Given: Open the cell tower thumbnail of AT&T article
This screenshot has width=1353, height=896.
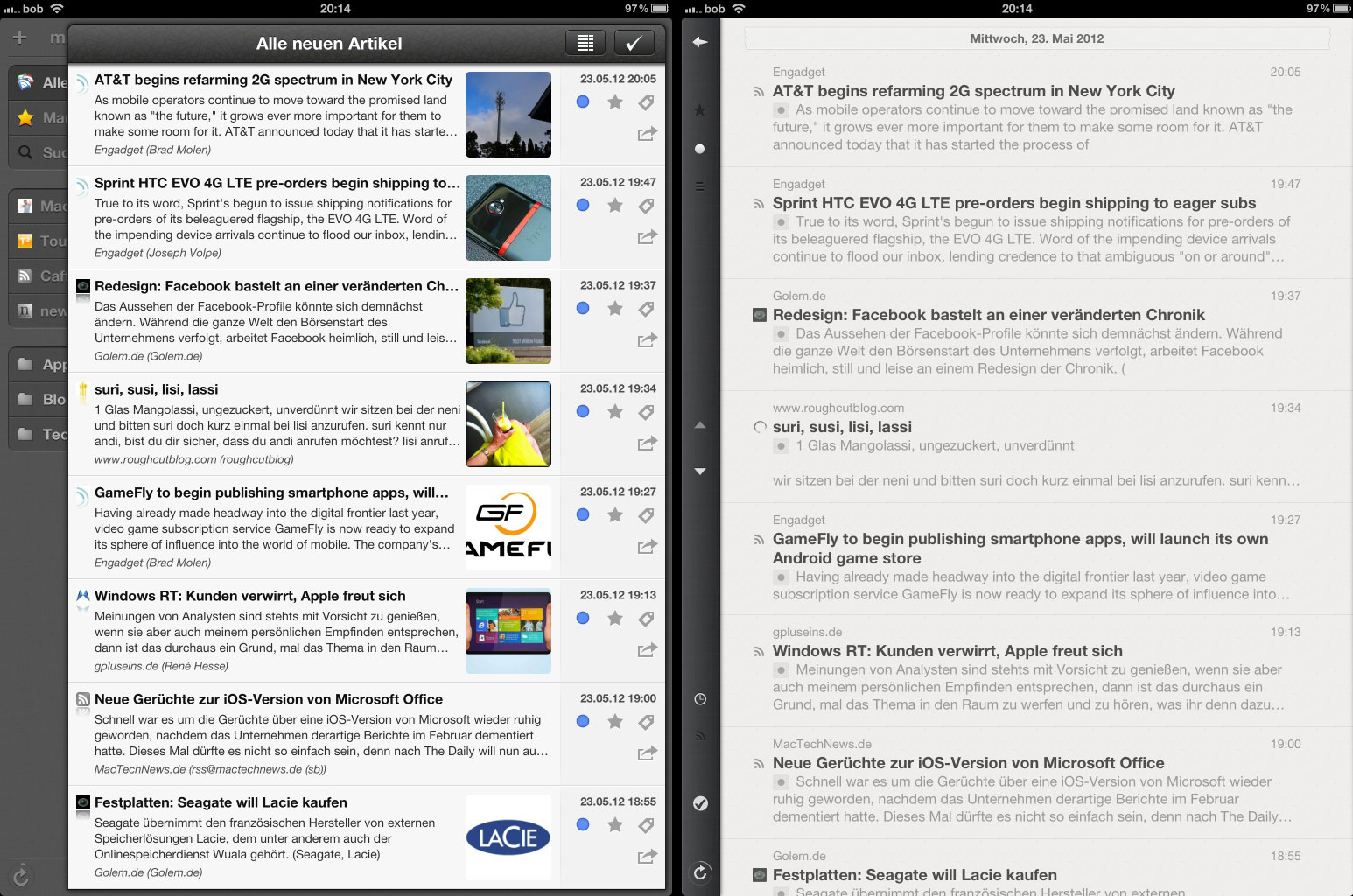Looking at the screenshot, I should 508,115.
